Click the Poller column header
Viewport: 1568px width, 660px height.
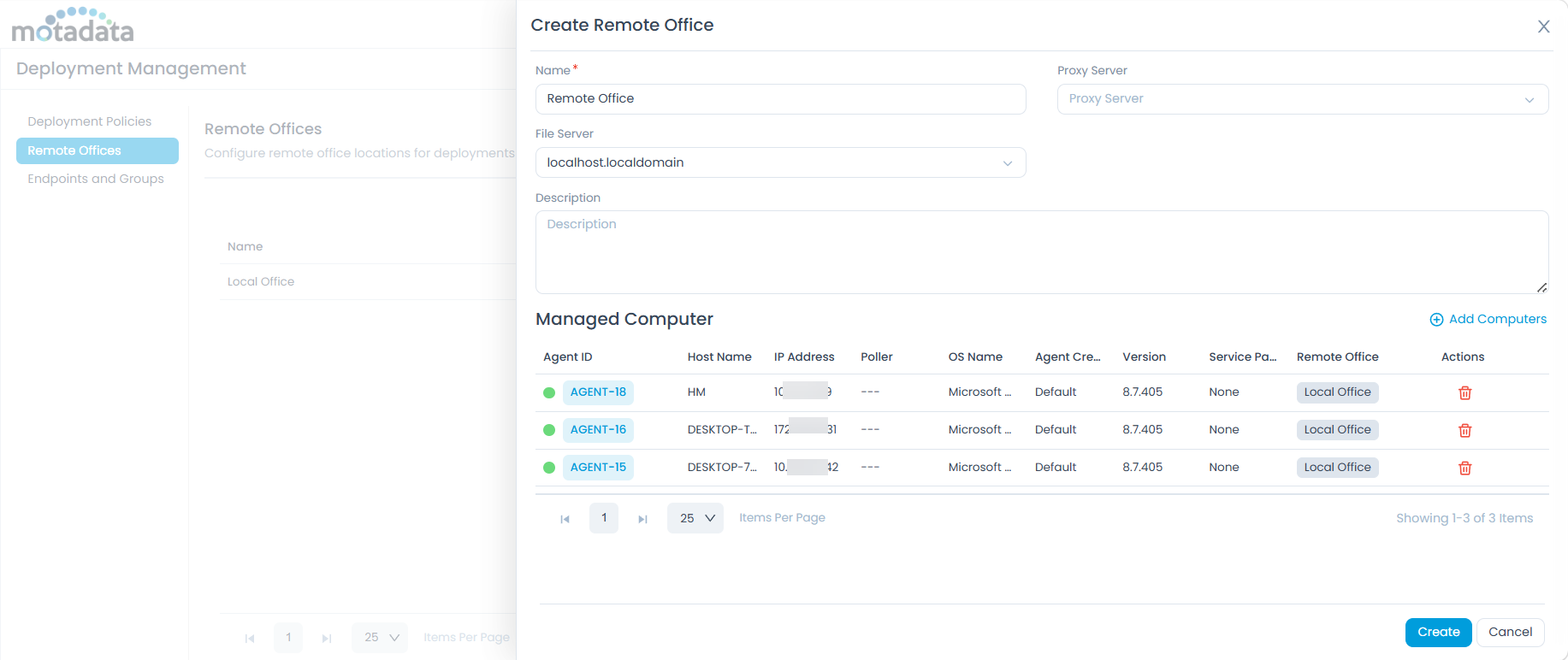point(877,357)
